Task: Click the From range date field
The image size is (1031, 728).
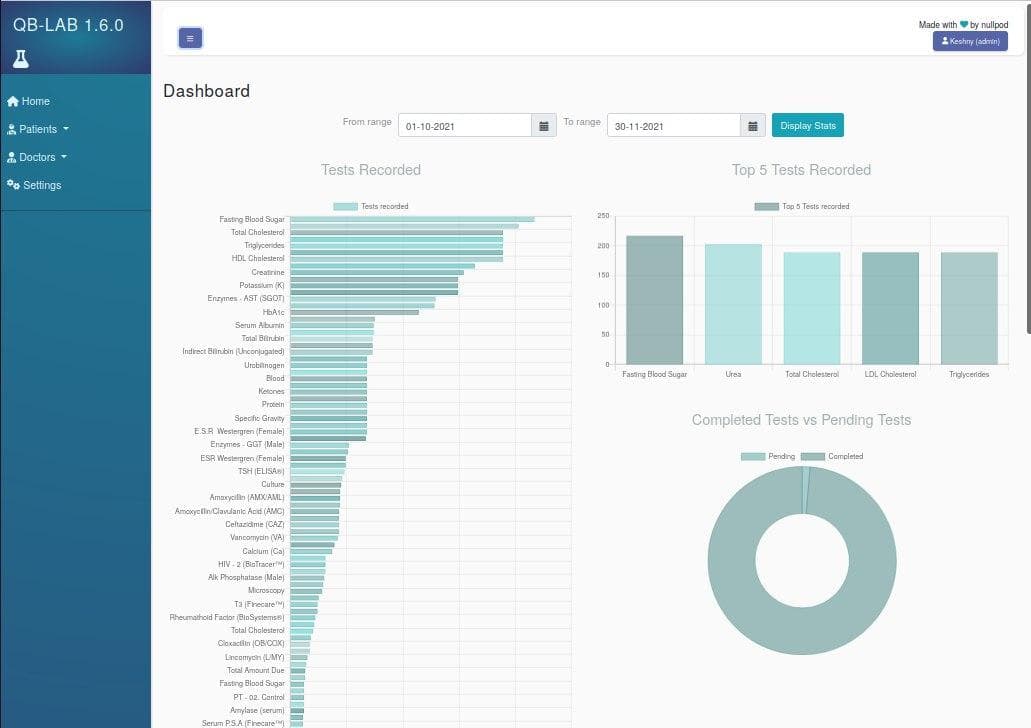Action: (465, 126)
